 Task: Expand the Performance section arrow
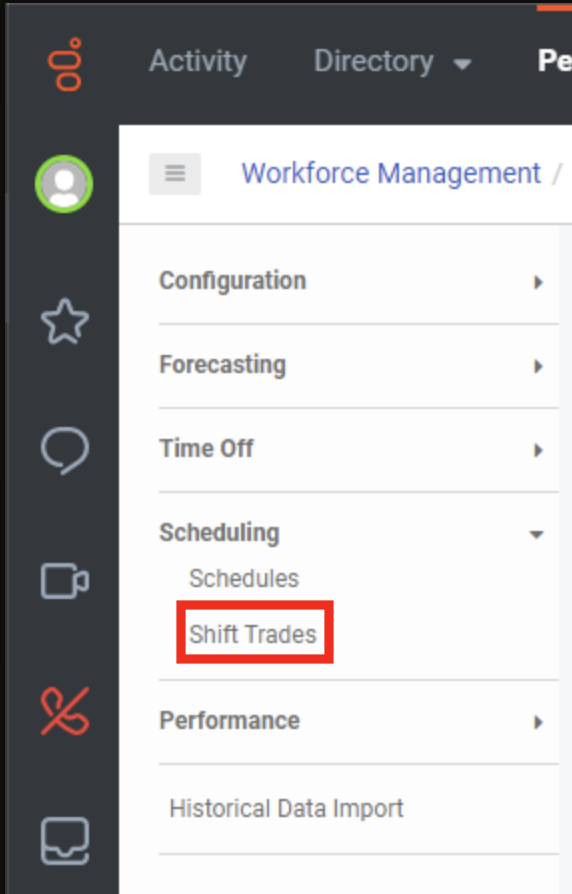[538, 722]
